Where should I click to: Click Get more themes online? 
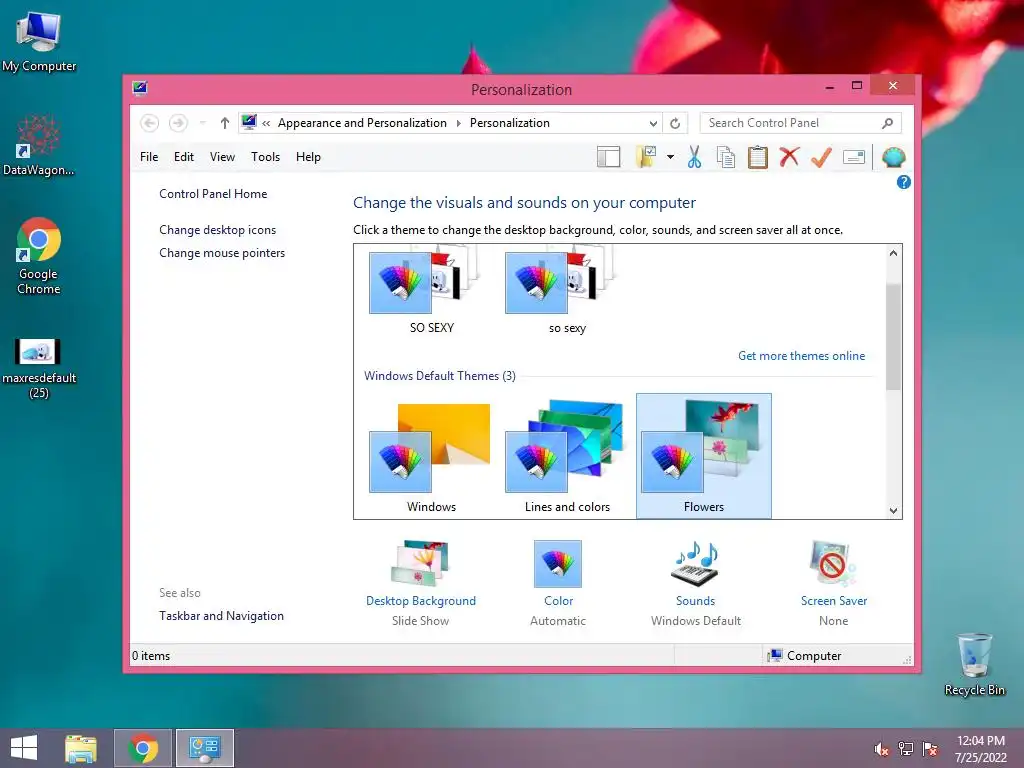[801, 356]
